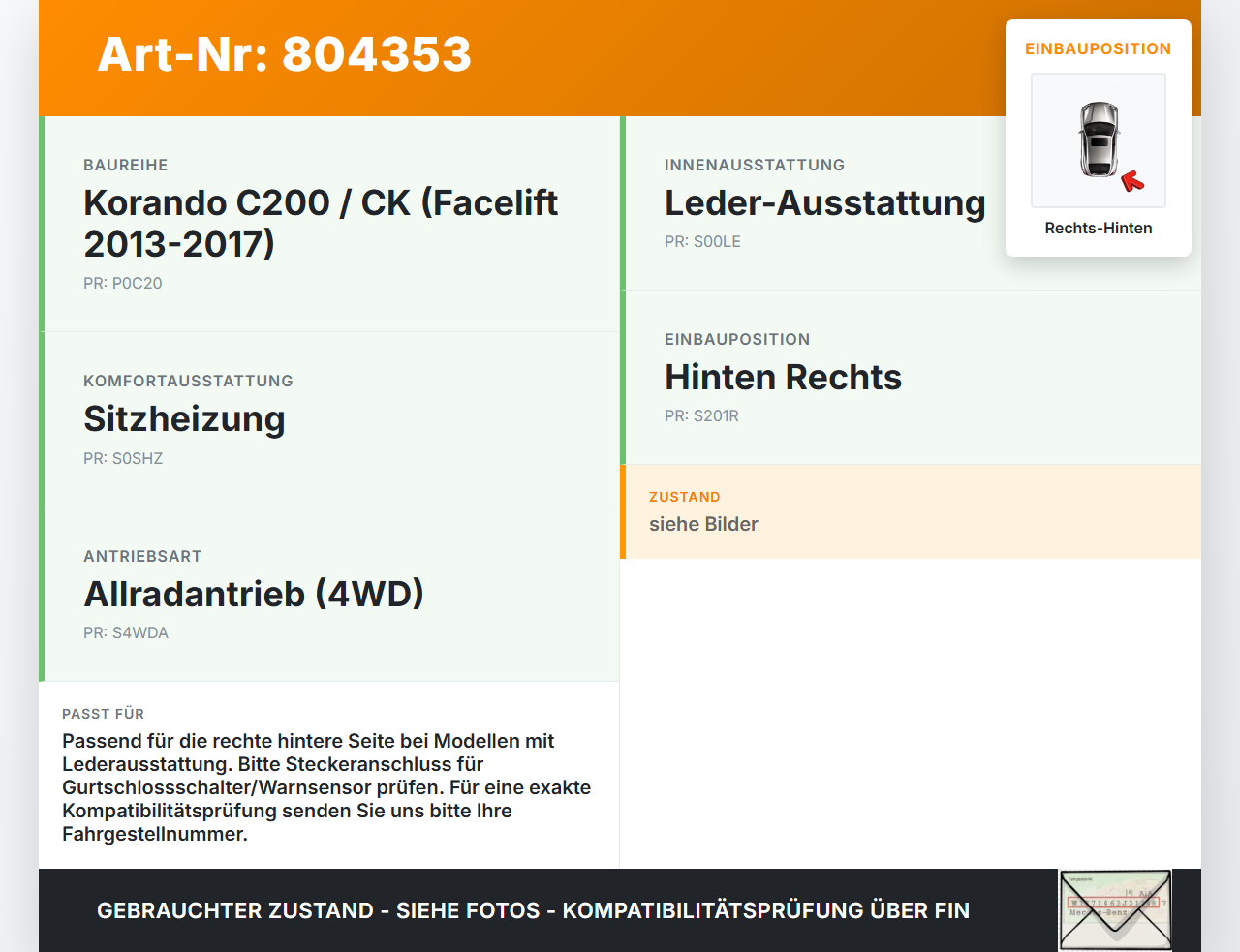Click the PASST FÜR label
The width and height of the screenshot is (1240, 952).
103,714
